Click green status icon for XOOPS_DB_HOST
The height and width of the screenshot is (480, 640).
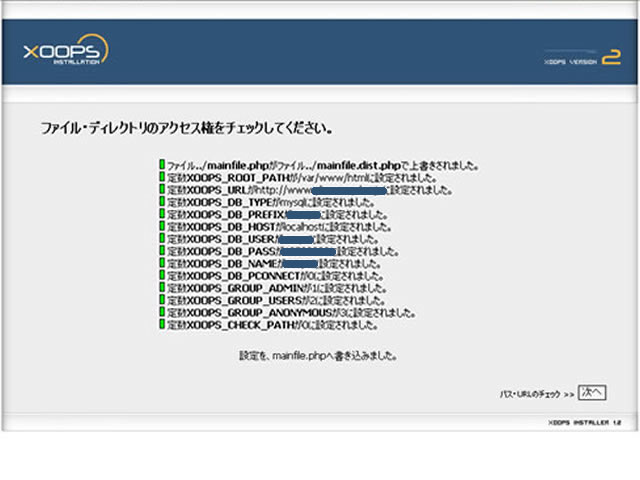161,225
